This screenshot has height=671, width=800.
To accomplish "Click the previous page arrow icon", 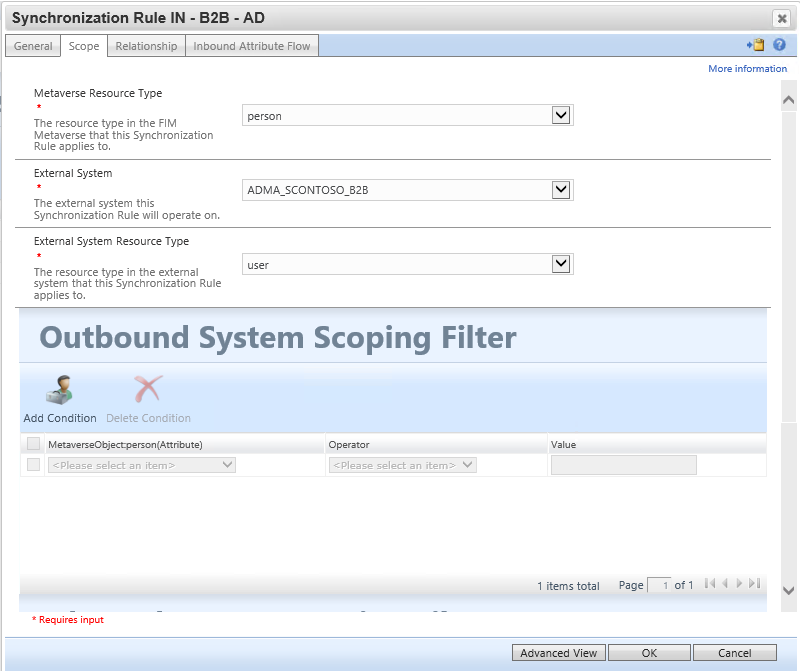I will [x=725, y=585].
